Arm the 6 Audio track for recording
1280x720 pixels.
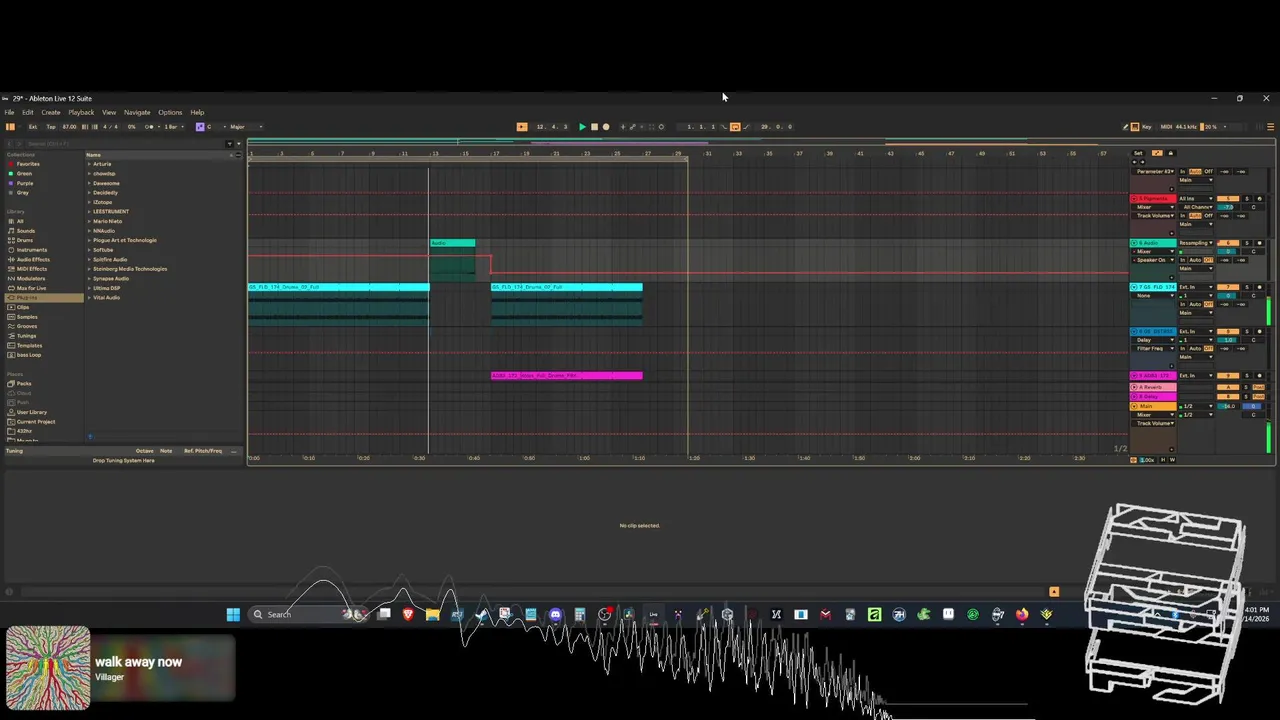[x=1259, y=243]
